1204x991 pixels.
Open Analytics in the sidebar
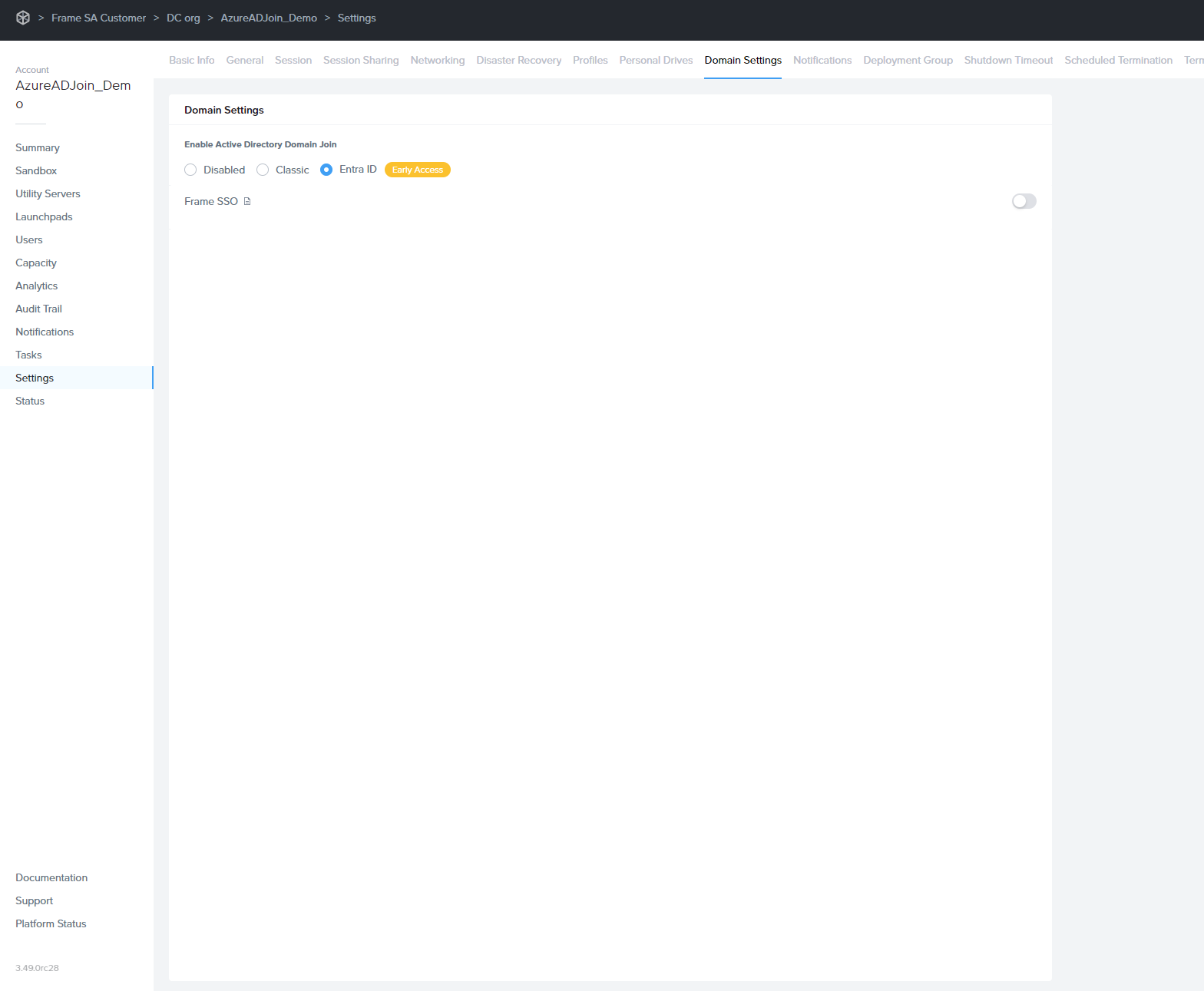[x=37, y=286]
